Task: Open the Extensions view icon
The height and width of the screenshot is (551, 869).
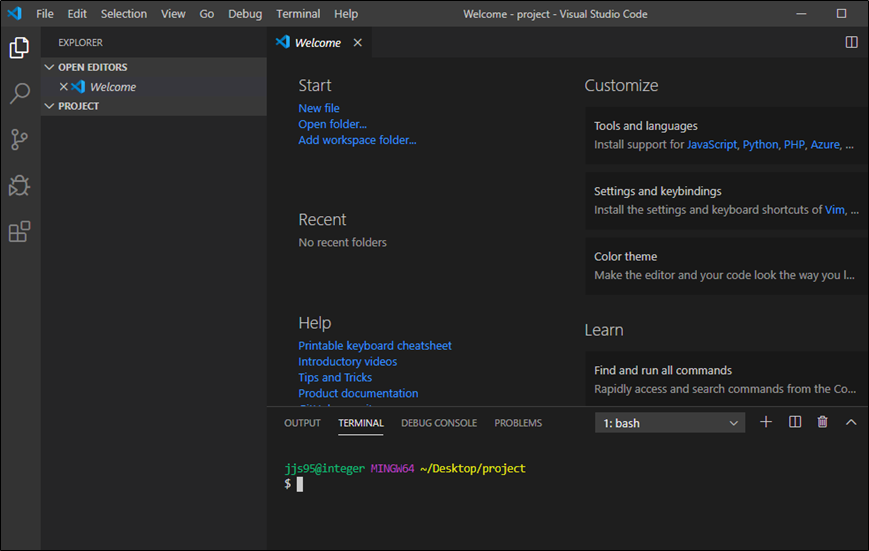Action: coord(19,231)
